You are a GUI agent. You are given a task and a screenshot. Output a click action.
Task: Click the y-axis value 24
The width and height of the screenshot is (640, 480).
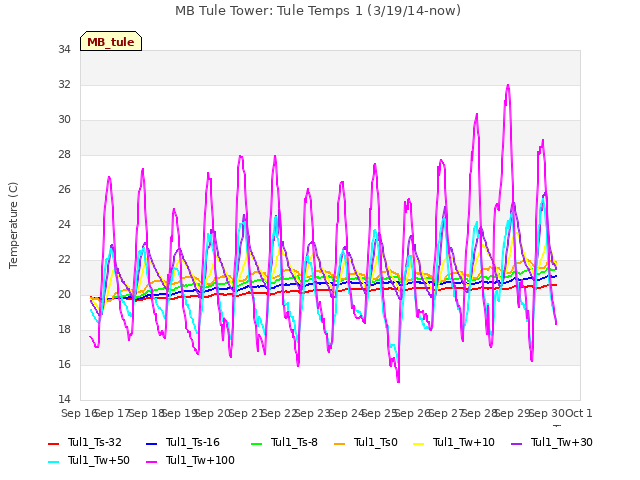(x=64, y=224)
